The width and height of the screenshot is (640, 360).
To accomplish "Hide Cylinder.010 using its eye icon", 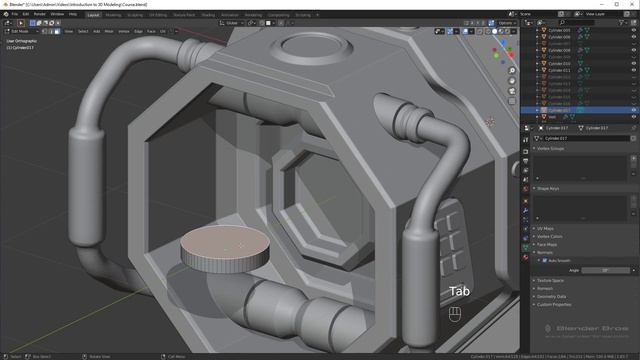I will pos(634,64).
